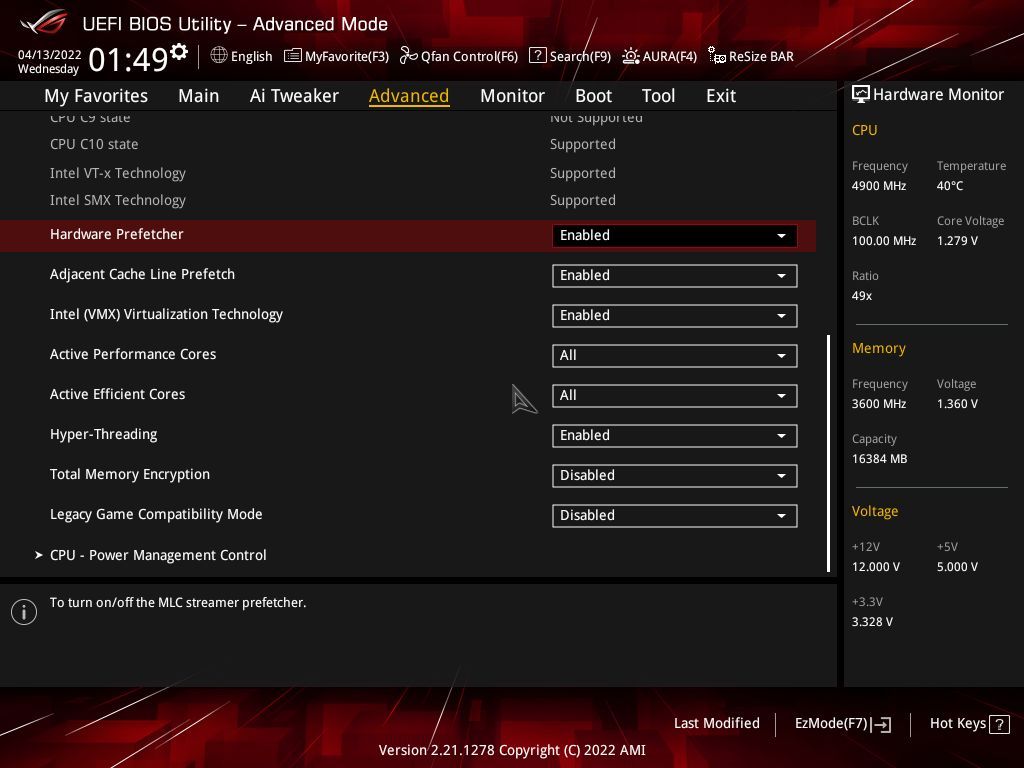The height and width of the screenshot is (768, 1024).
Task: Select Adjacent Cache Line Prefetch label
Action: coord(142,274)
